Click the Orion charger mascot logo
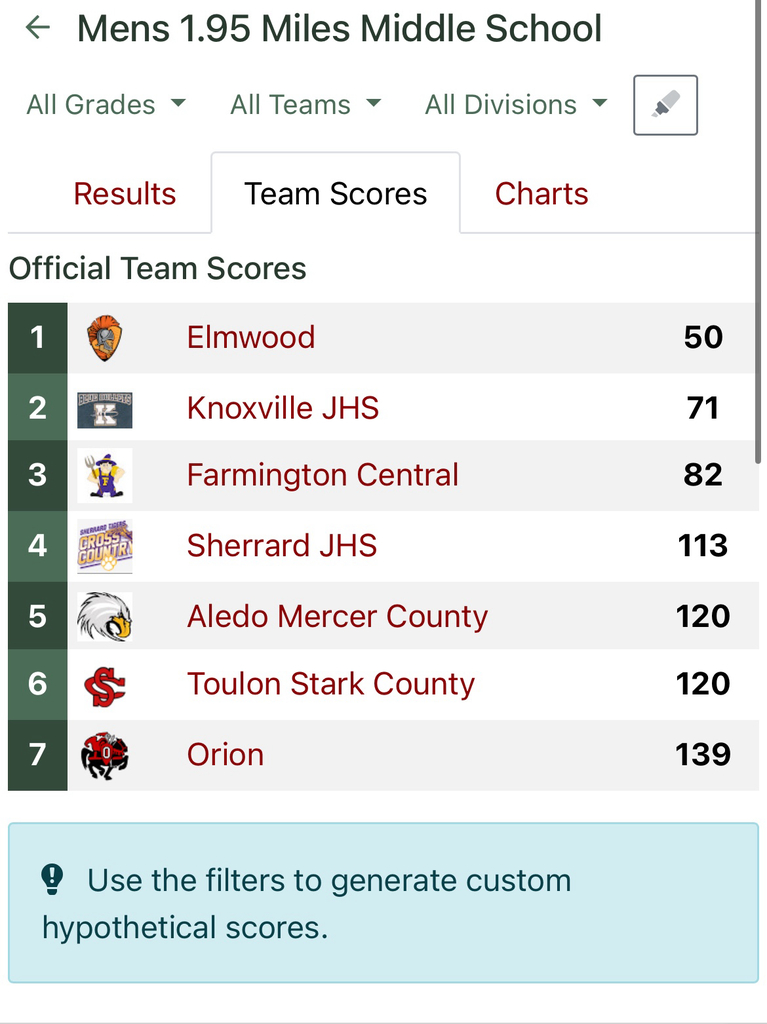Viewport: 767px width, 1024px height. click(105, 756)
